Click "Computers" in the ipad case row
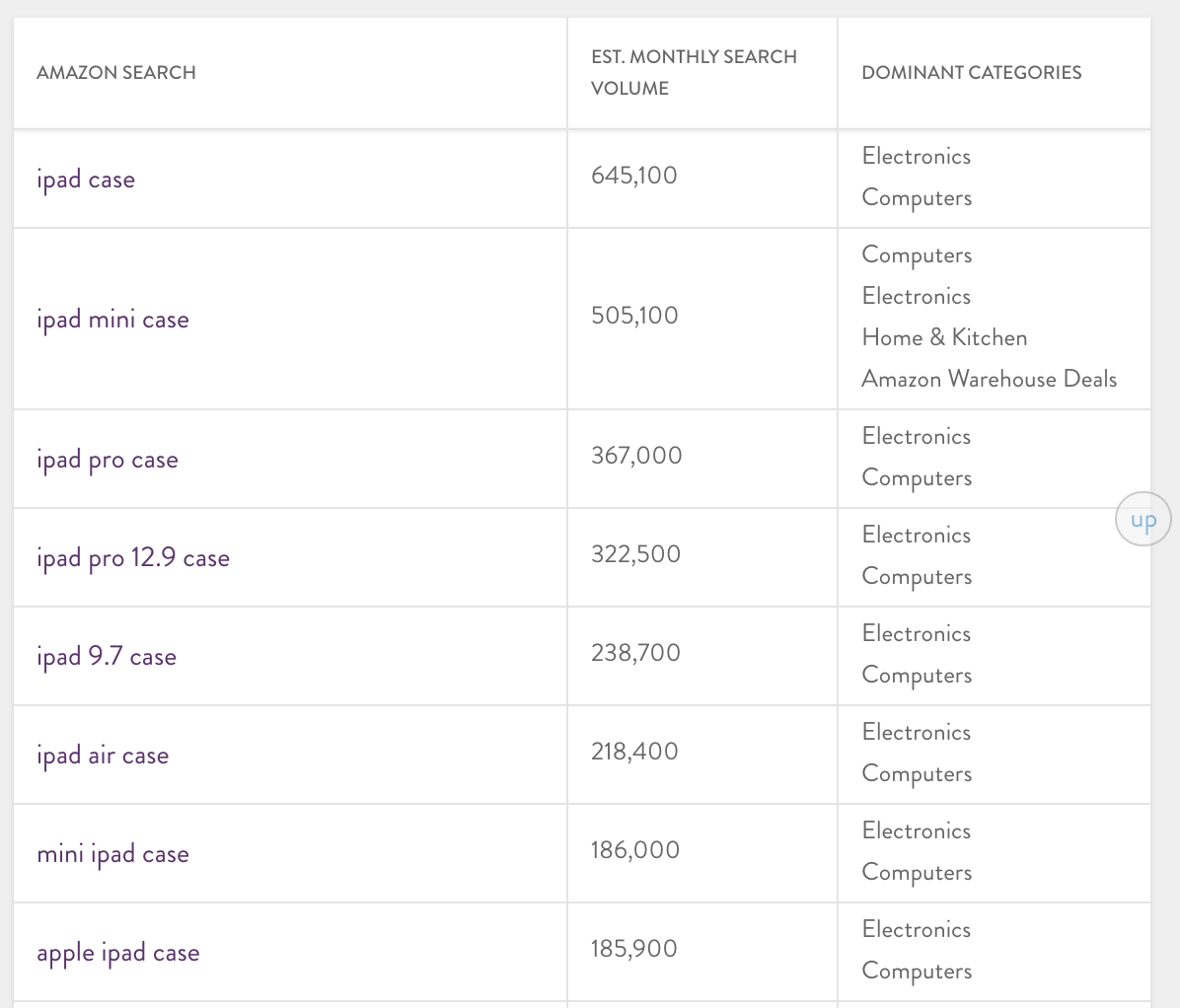The image size is (1180, 1008). pos(917,198)
